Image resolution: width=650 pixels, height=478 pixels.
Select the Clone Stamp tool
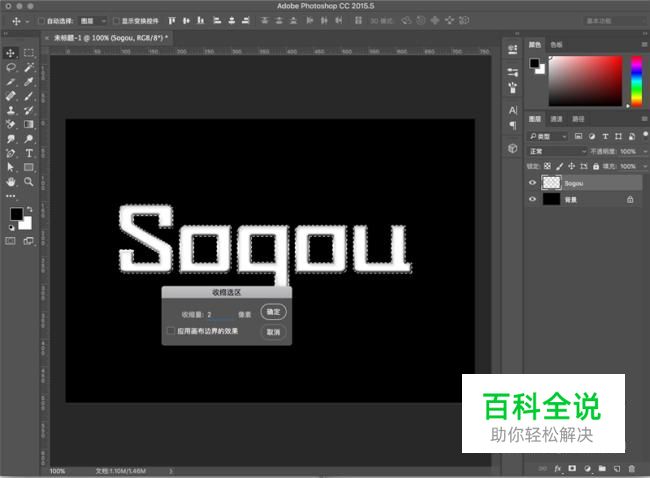pyautogui.click(x=11, y=110)
